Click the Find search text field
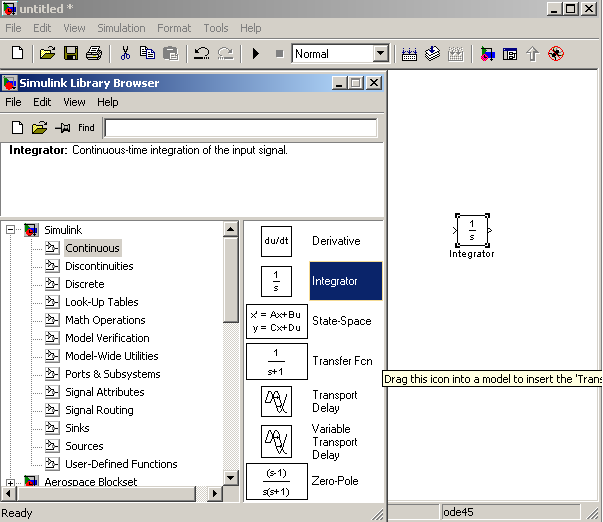 pos(241,128)
